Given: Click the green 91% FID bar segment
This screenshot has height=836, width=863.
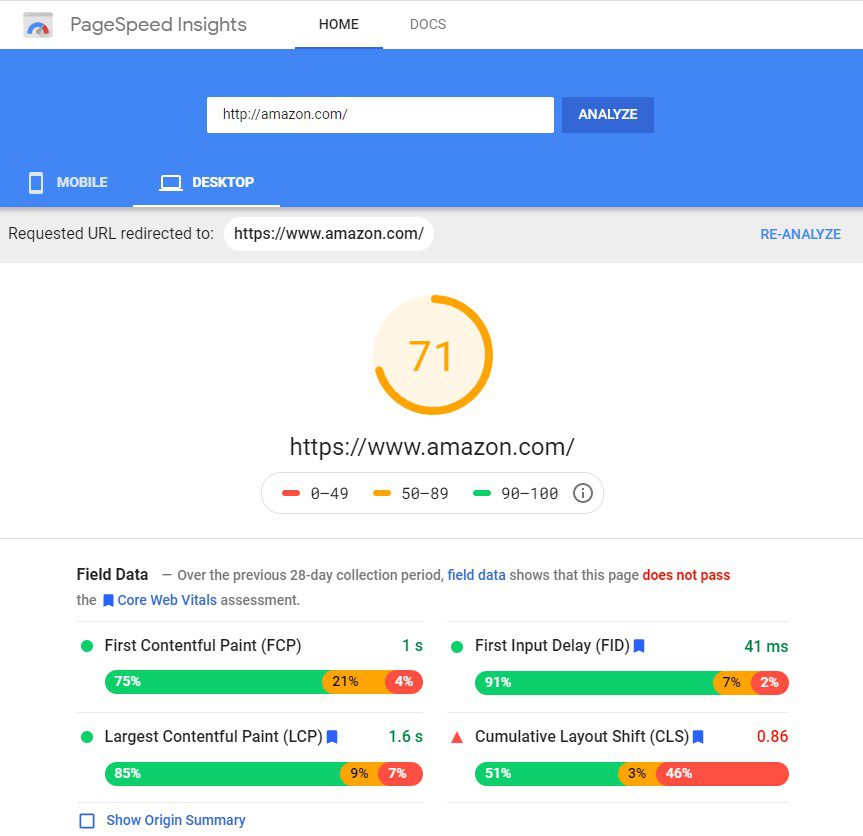Looking at the screenshot, I should 594,682.
